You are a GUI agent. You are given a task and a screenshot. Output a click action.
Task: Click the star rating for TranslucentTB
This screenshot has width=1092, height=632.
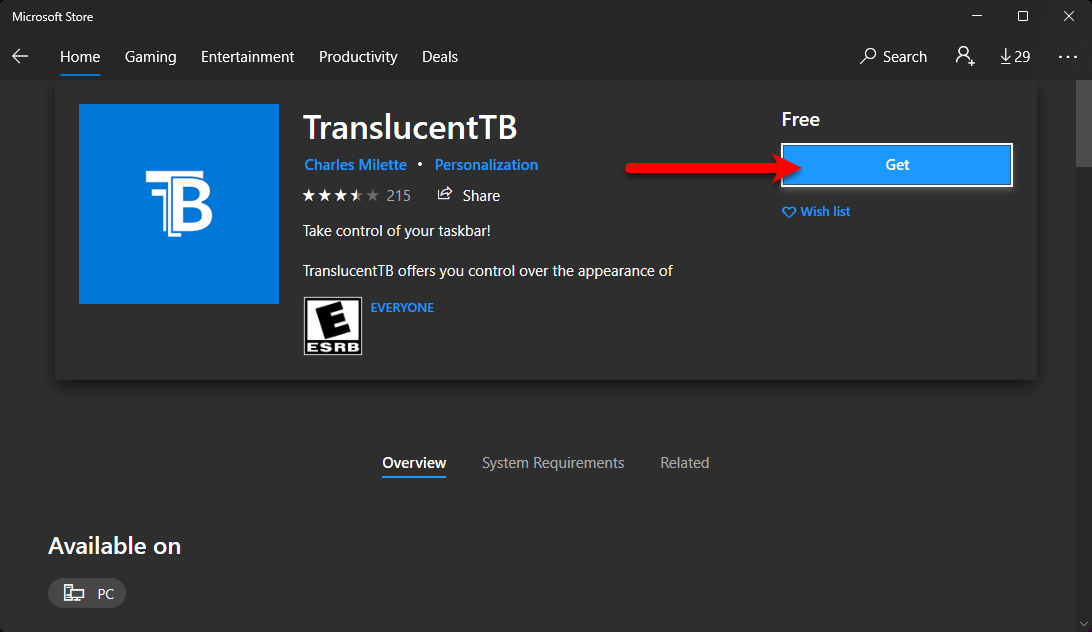coord(341,195)
